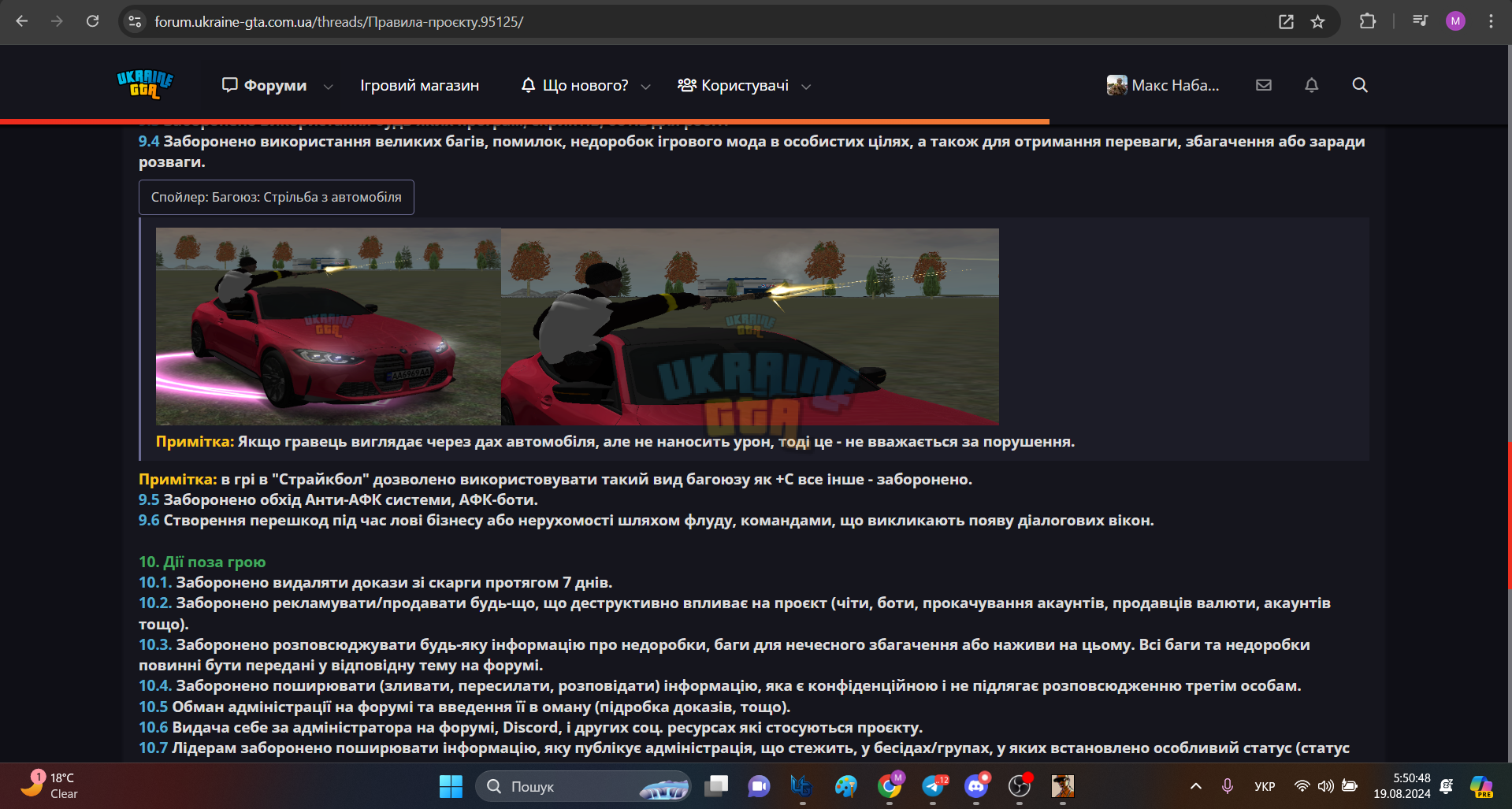The image size is (1512, 809).
Task: Open page in app icon in address bar
Action: point(1286,21)
